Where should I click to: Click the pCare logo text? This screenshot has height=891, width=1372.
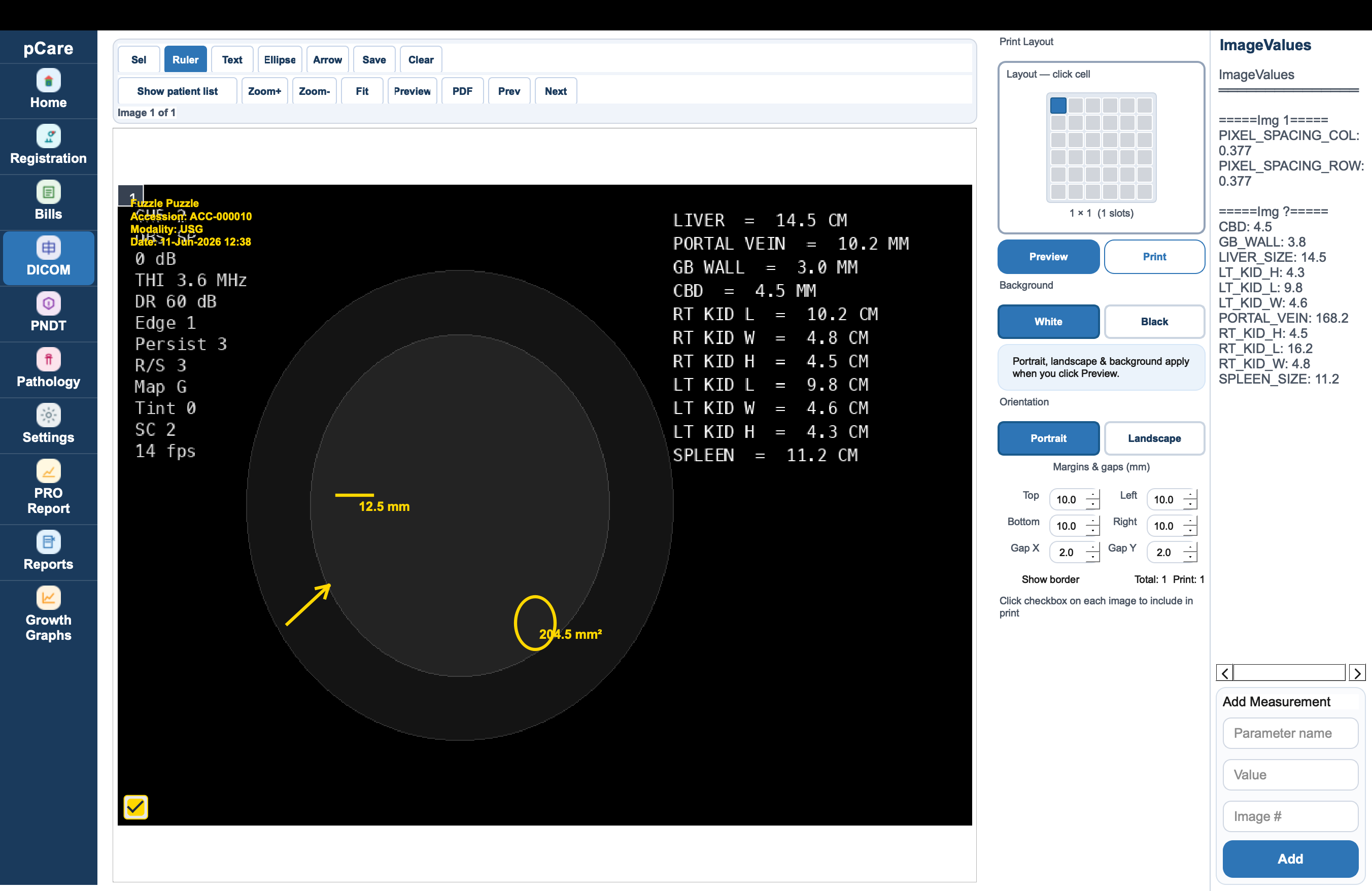coord(48,48)
